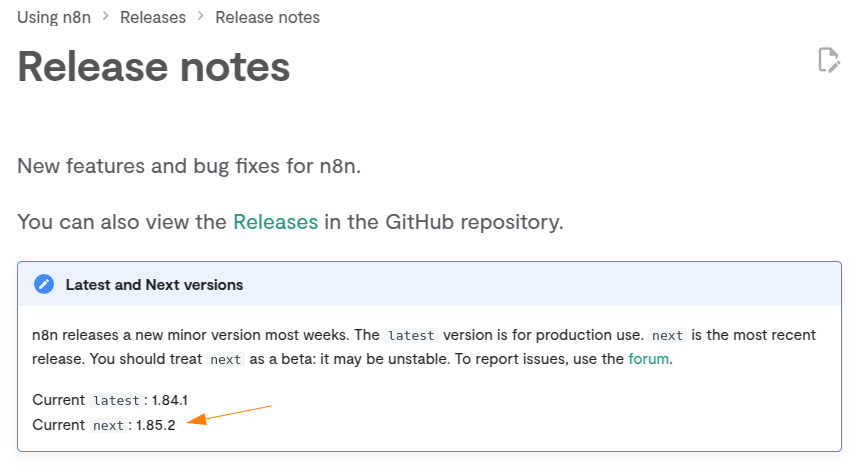The height and width of the screenshot is (471, 854).
Task: Open the green Releases GitHub link
Action: pos(276,222)
